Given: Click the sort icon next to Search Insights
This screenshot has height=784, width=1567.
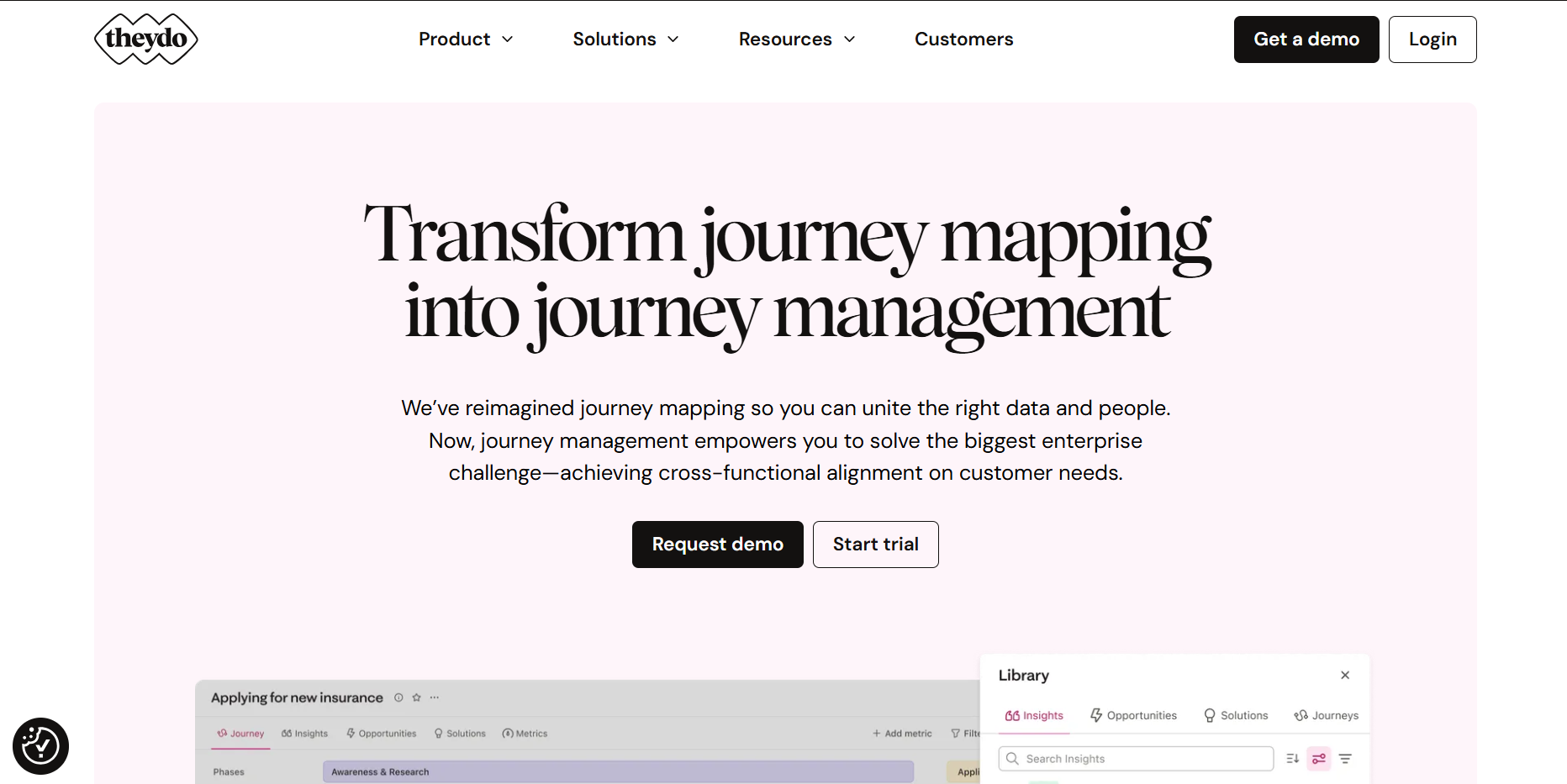Looking at the screenshot, I should click(x=1292, y=758).
